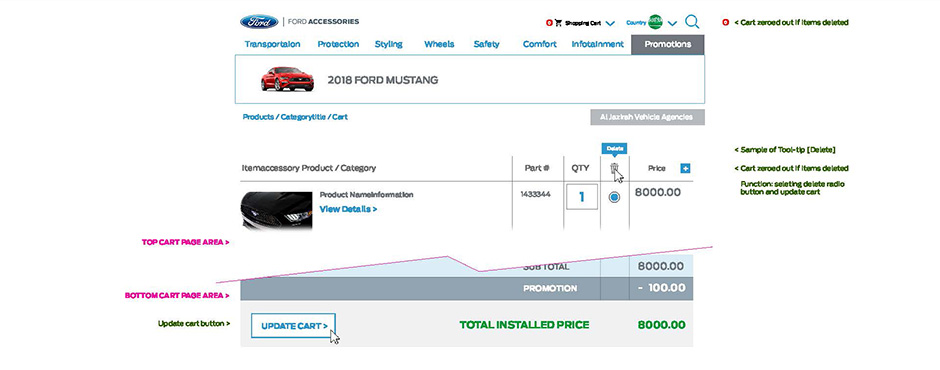Open the Styling category tab

388,44
